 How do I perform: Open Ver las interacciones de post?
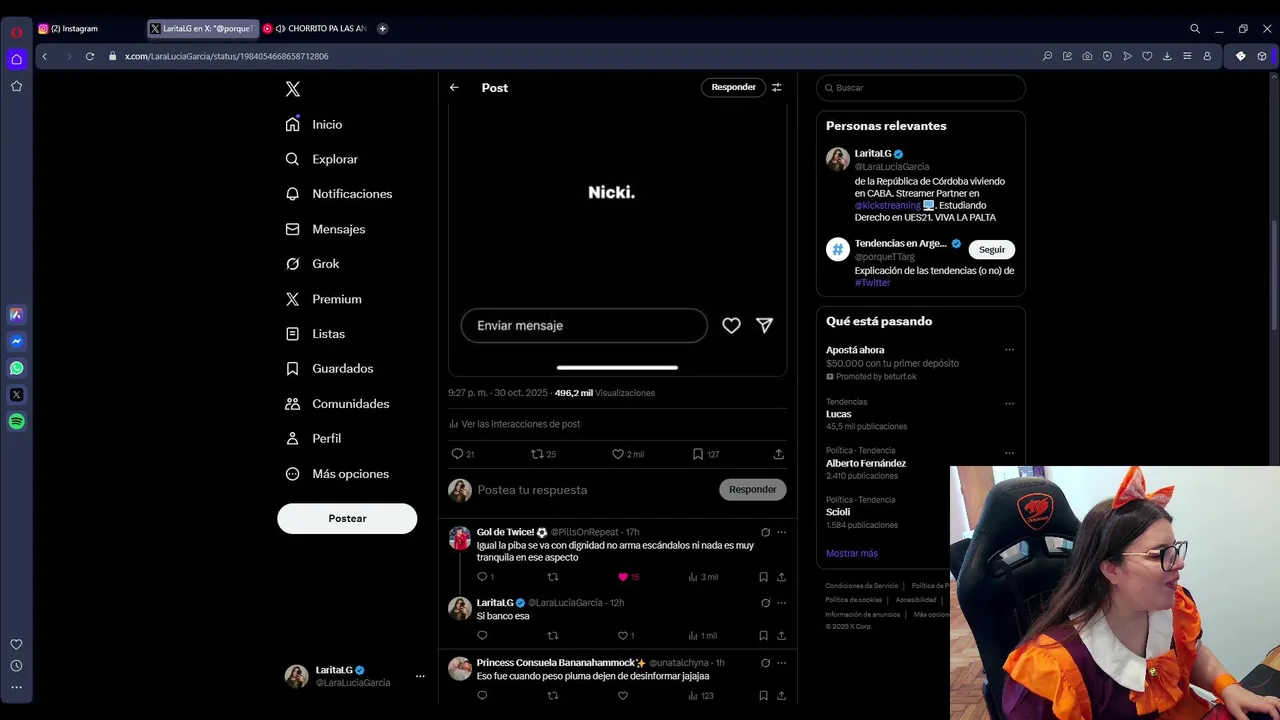pyautogui.click(x=515, y=424)
